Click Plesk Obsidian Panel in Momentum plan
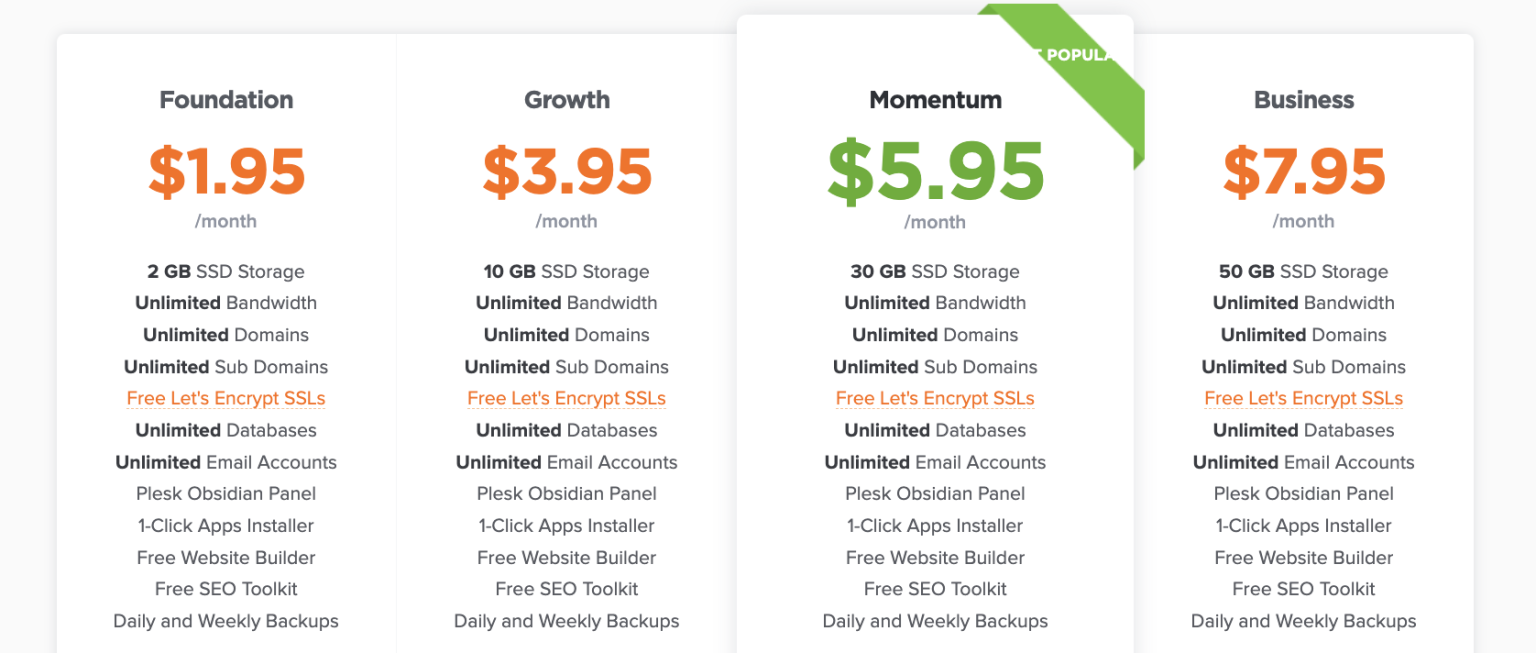The width and height of the screenshot is (1536, 653). tap(935, 493)
